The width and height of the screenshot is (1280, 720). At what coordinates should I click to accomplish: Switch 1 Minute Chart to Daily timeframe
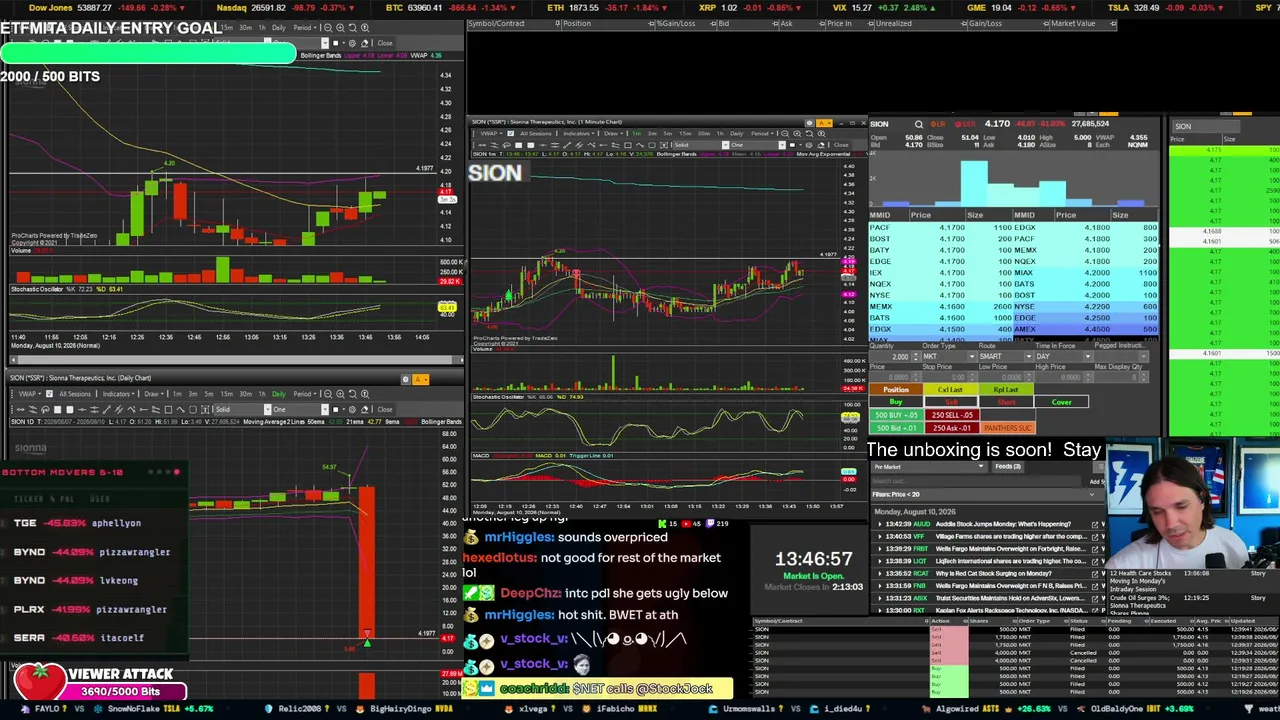(736, 134)
